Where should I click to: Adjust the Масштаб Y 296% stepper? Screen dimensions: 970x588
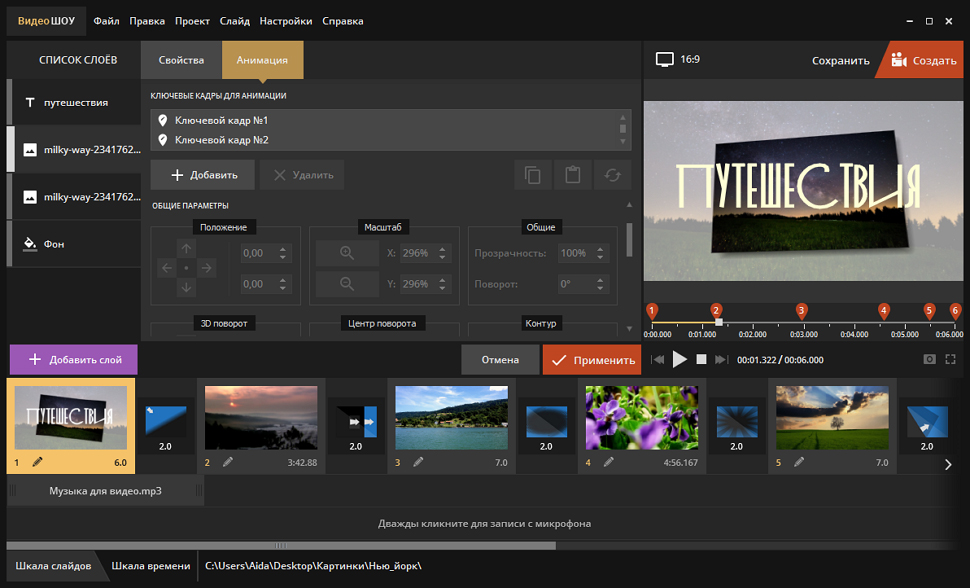click(x=442, y=284)
